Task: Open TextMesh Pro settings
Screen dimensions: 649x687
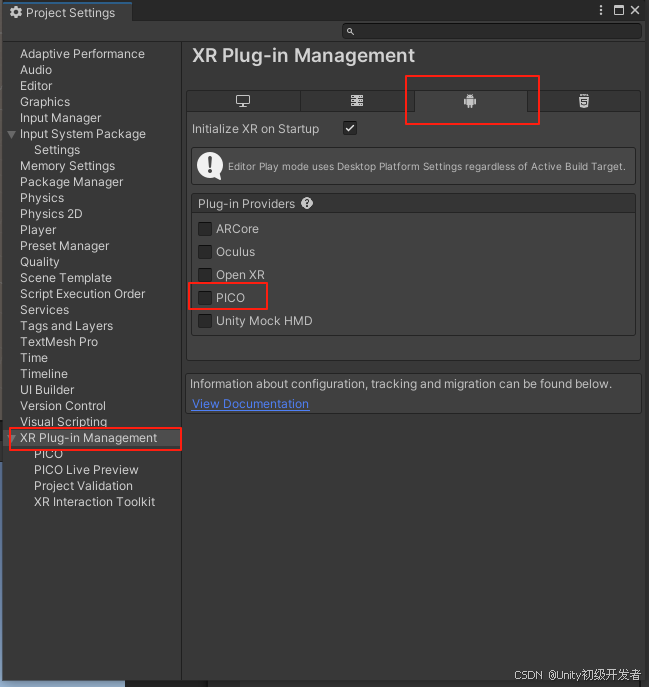Action: coord(59,342)
